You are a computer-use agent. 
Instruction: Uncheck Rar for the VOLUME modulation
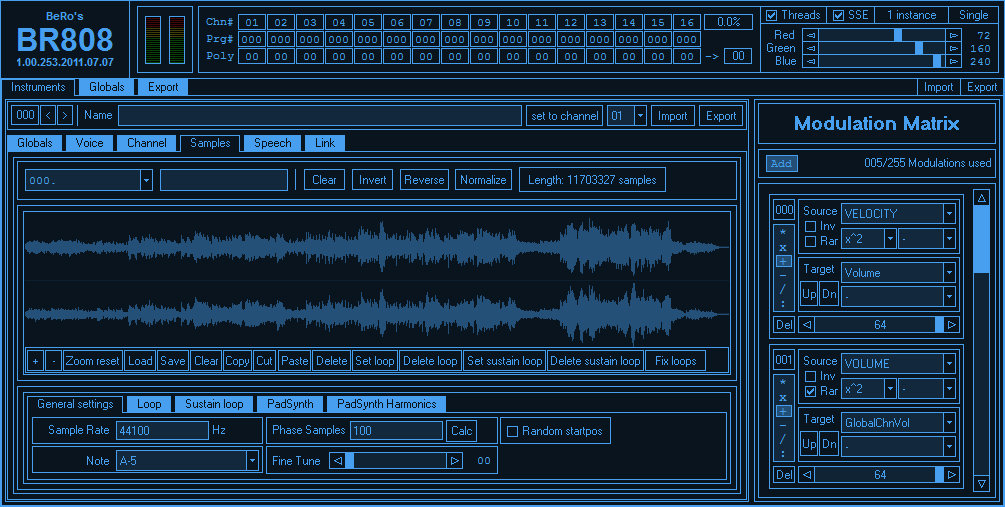pyautogui.click(x=810, y=391)
